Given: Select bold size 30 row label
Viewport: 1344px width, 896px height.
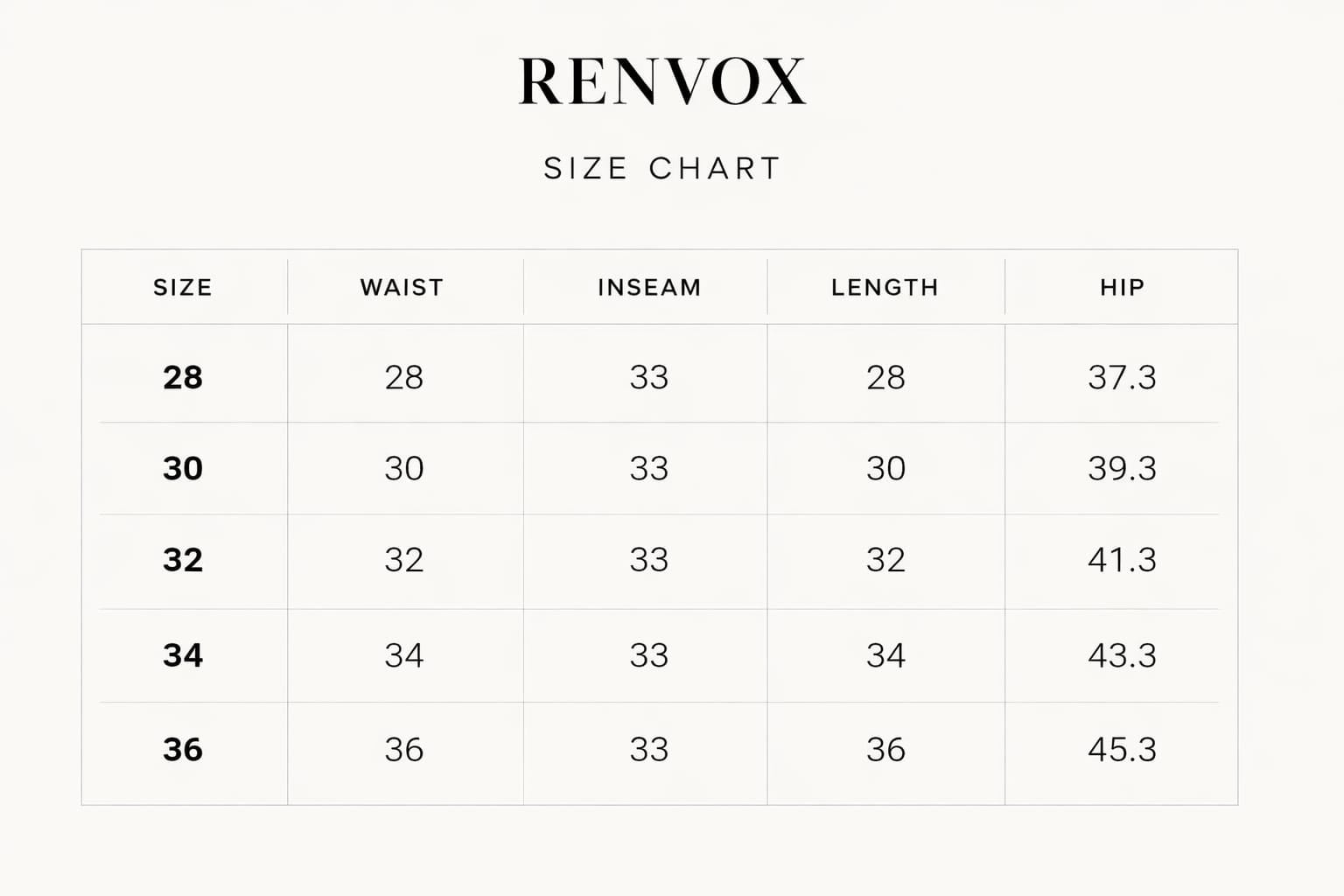Looking at the screenshot, I should coord(183,469).
